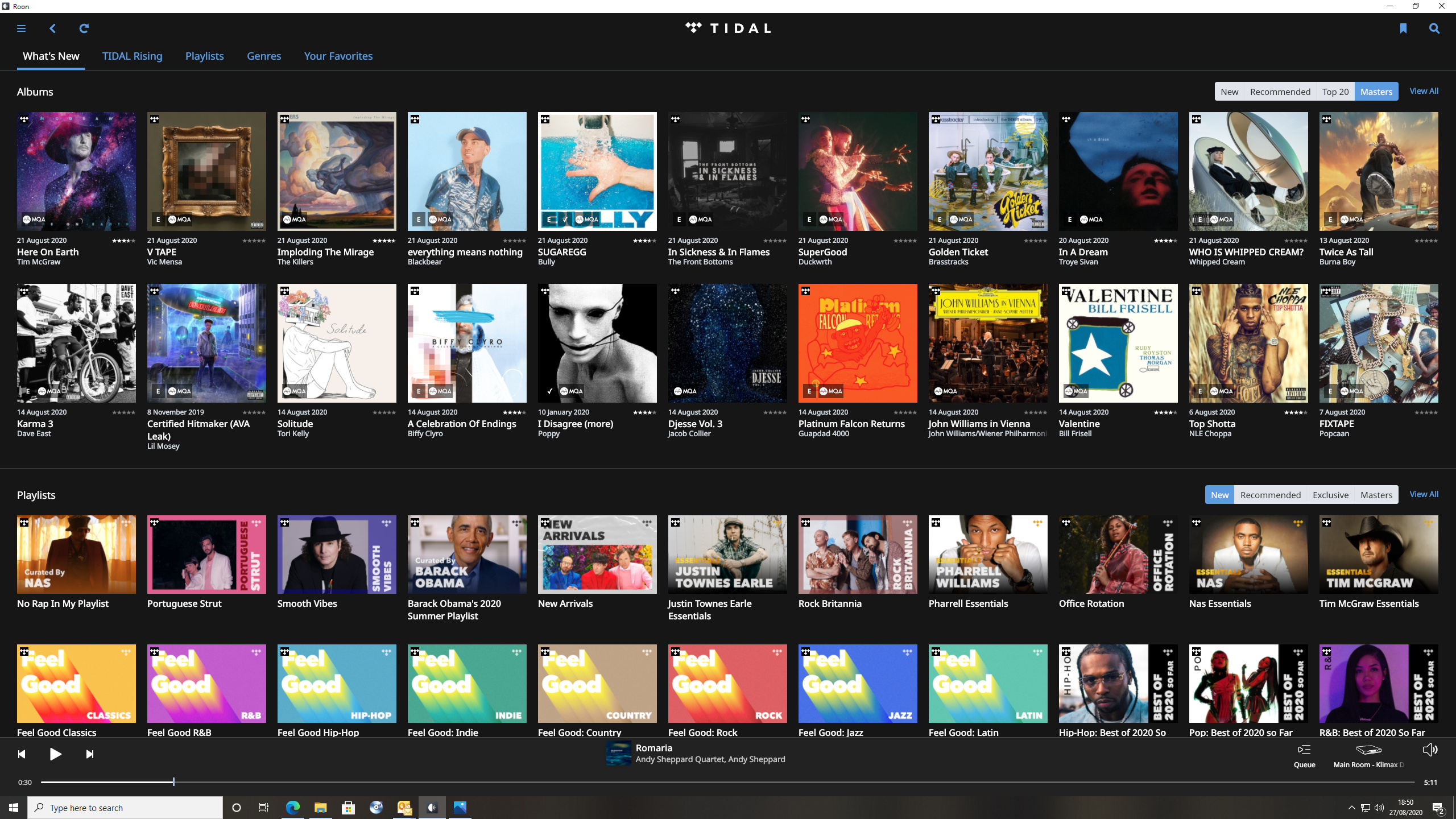Click the SUGAREGG album title

click(x=562, y=252)
